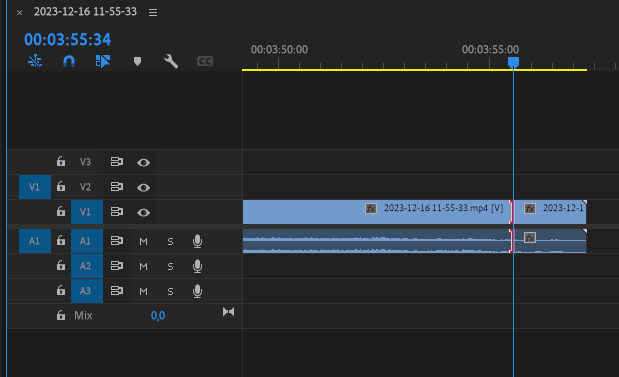Screen dimensions: 619x377
Task: Toggle sync lock on track A1
Action: tap(116, 240)
